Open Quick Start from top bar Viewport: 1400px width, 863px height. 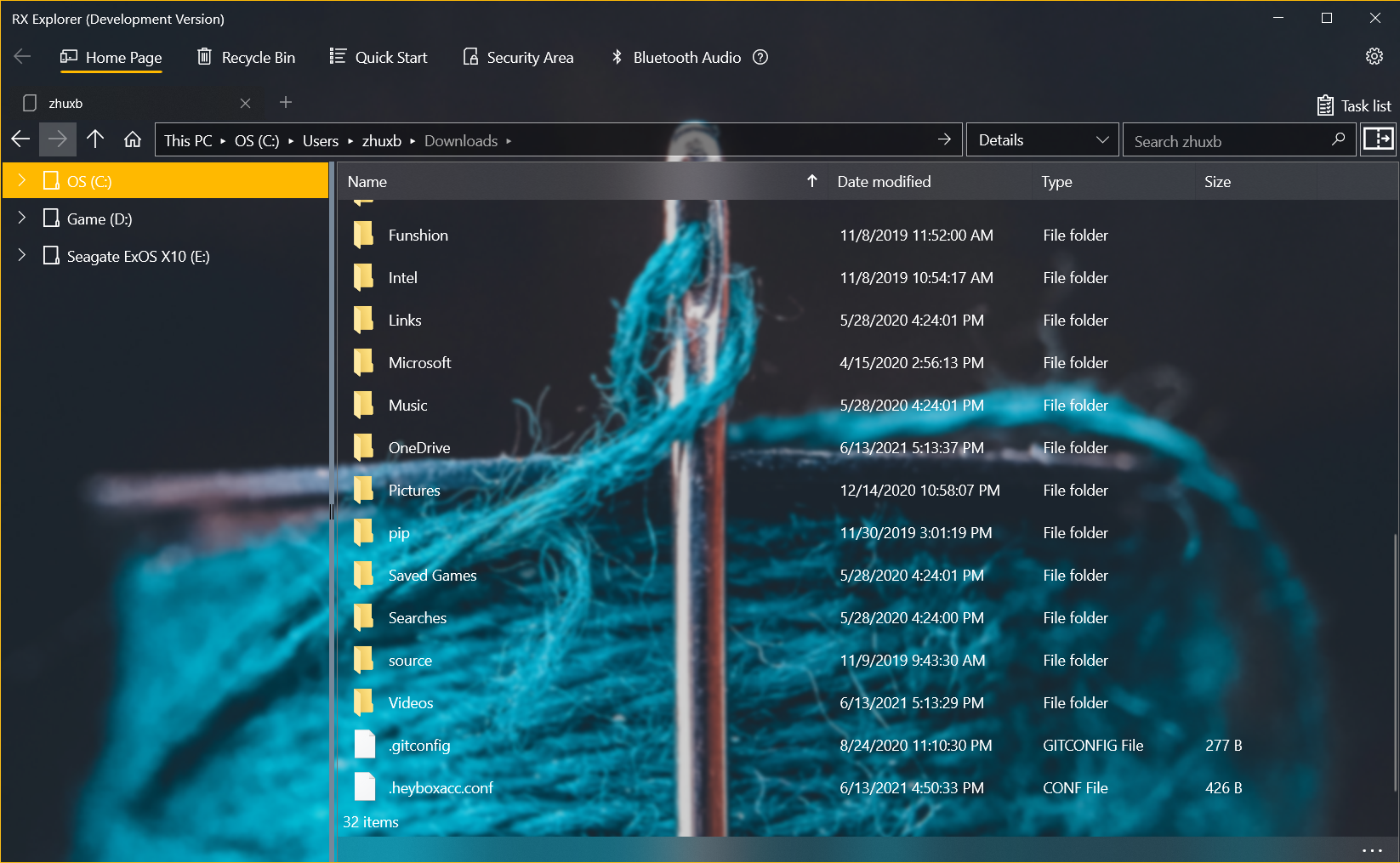point(378,57)
